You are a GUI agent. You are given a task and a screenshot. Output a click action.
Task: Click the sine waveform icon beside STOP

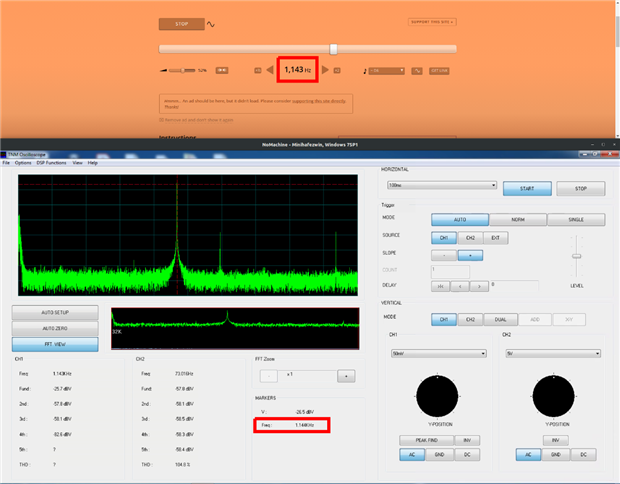[211, 24]
